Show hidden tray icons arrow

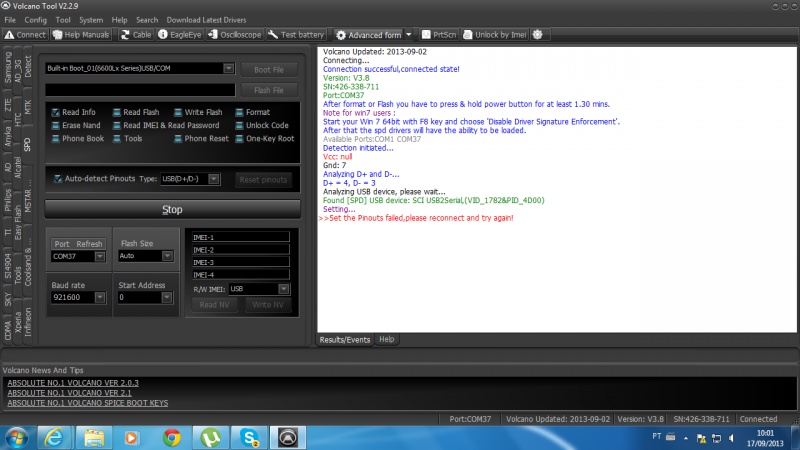686,438
